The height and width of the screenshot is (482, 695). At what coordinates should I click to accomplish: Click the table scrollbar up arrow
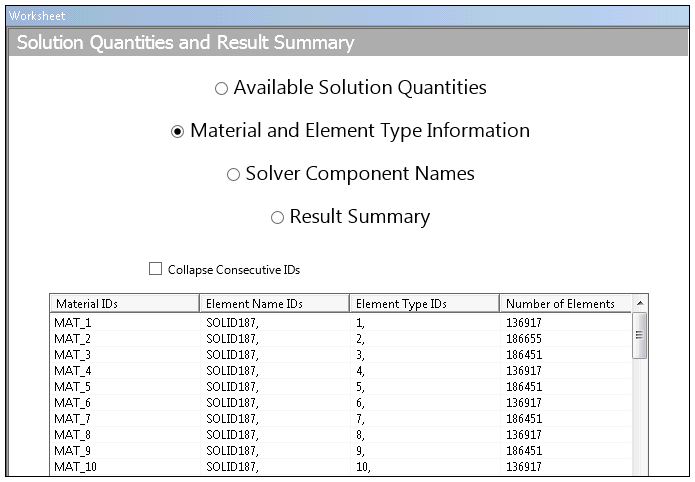click(x=641, y=303)
